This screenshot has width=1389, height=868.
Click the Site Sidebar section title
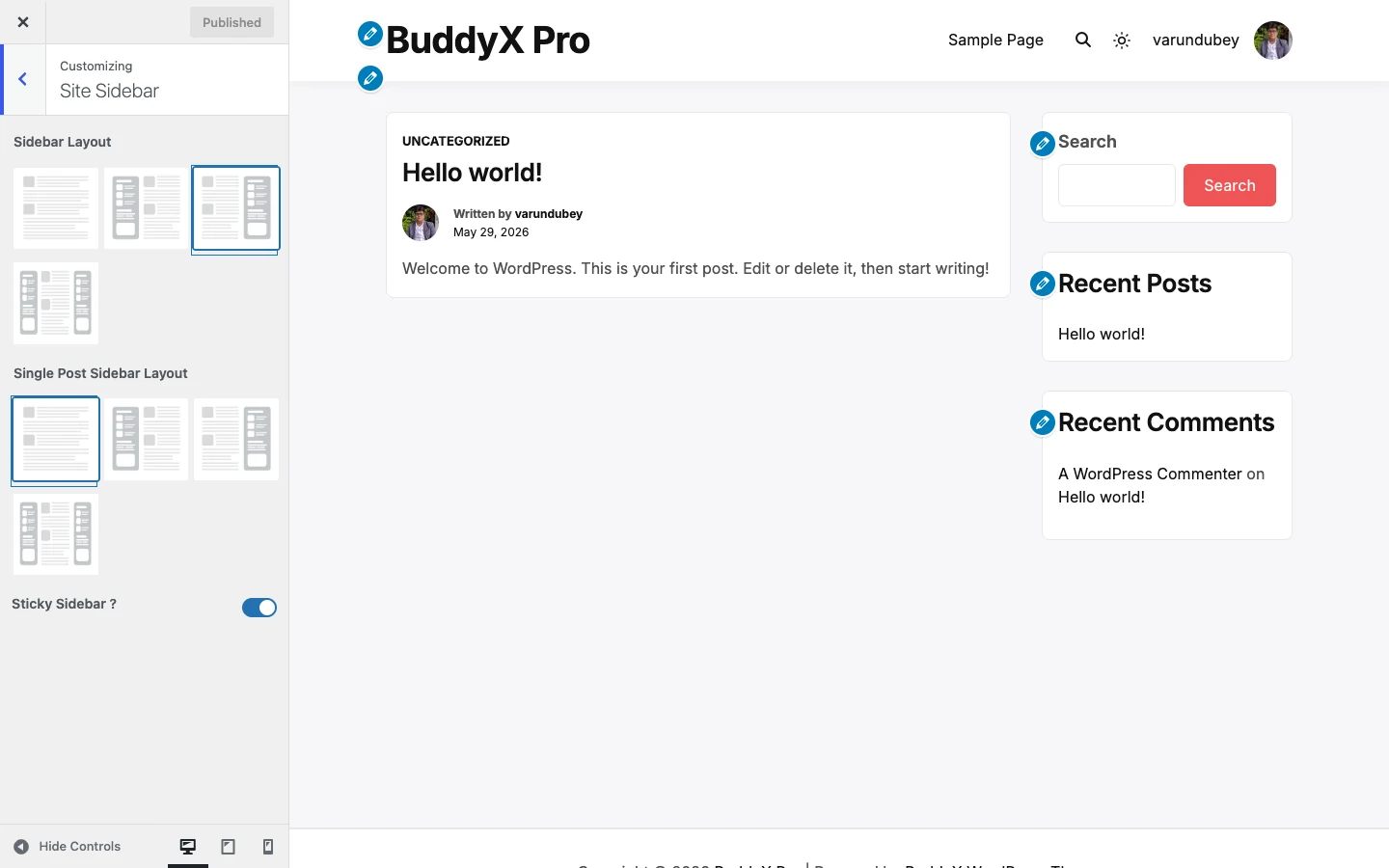pos(109,91)
